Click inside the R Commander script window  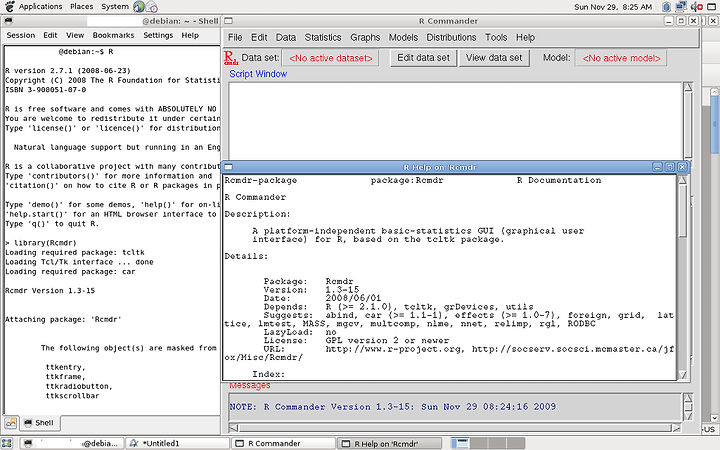coord(455,122)
